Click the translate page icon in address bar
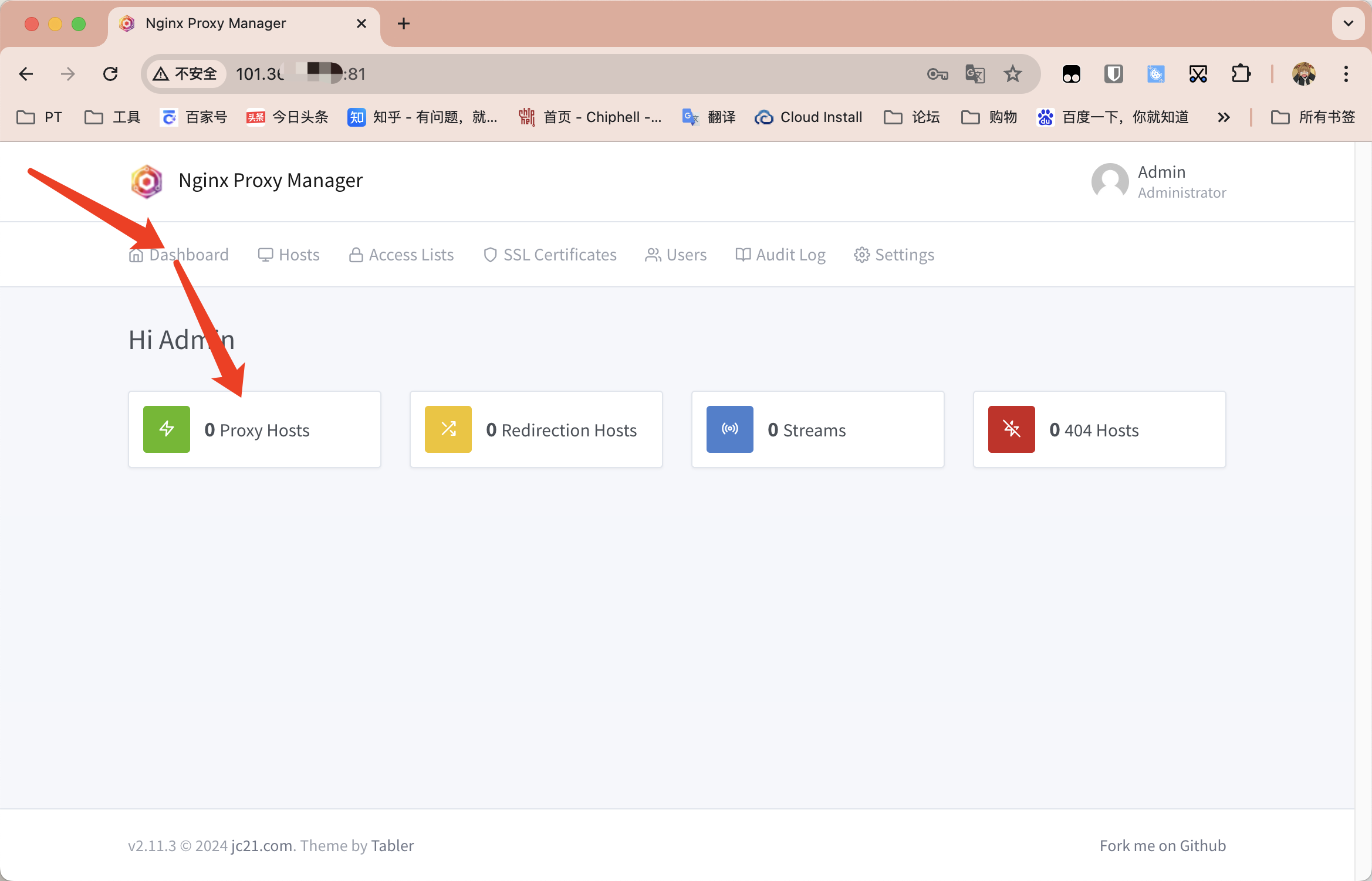 [975, 74]
